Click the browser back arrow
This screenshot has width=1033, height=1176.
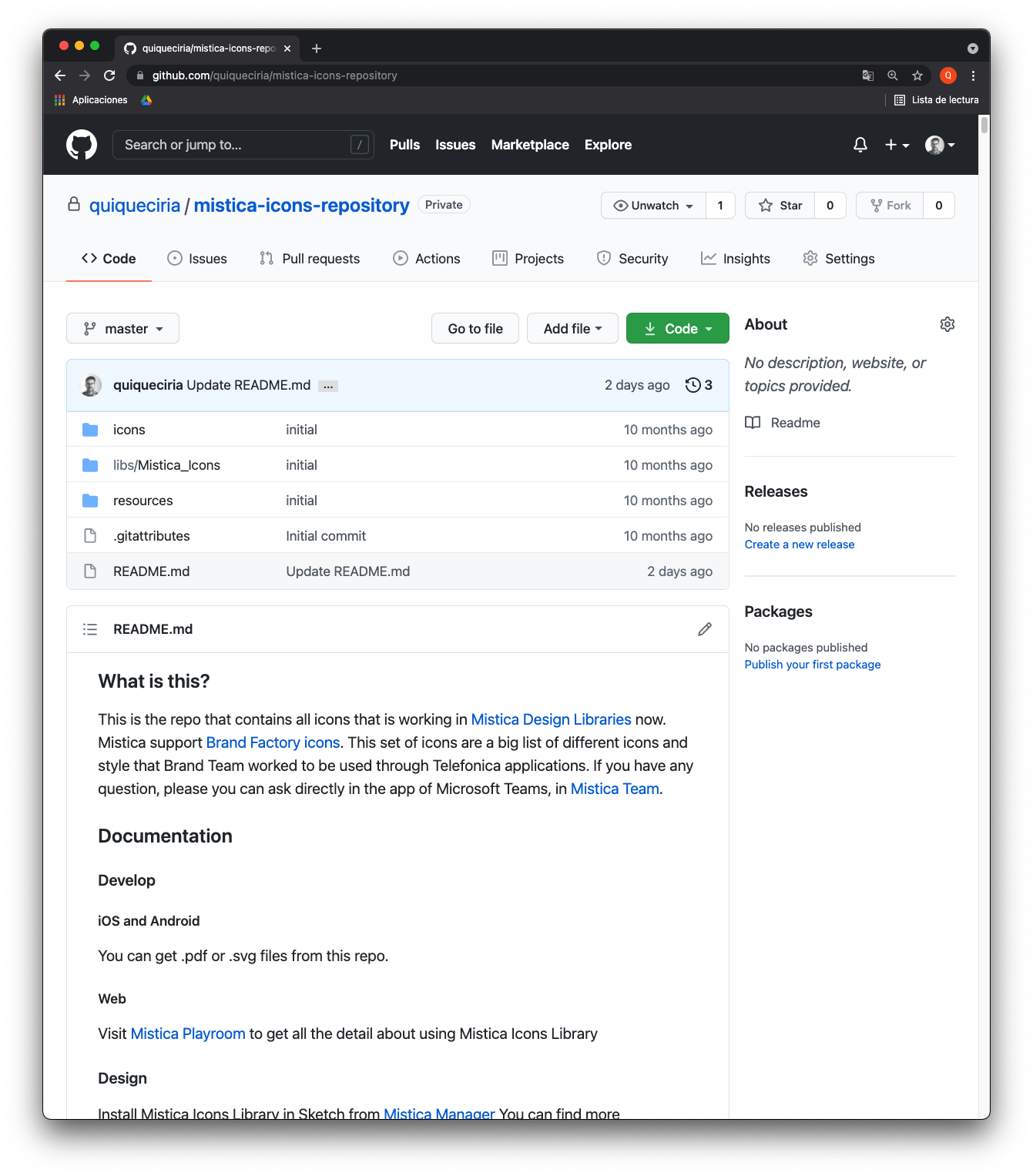pyautogui.click(x=60, y=75)
